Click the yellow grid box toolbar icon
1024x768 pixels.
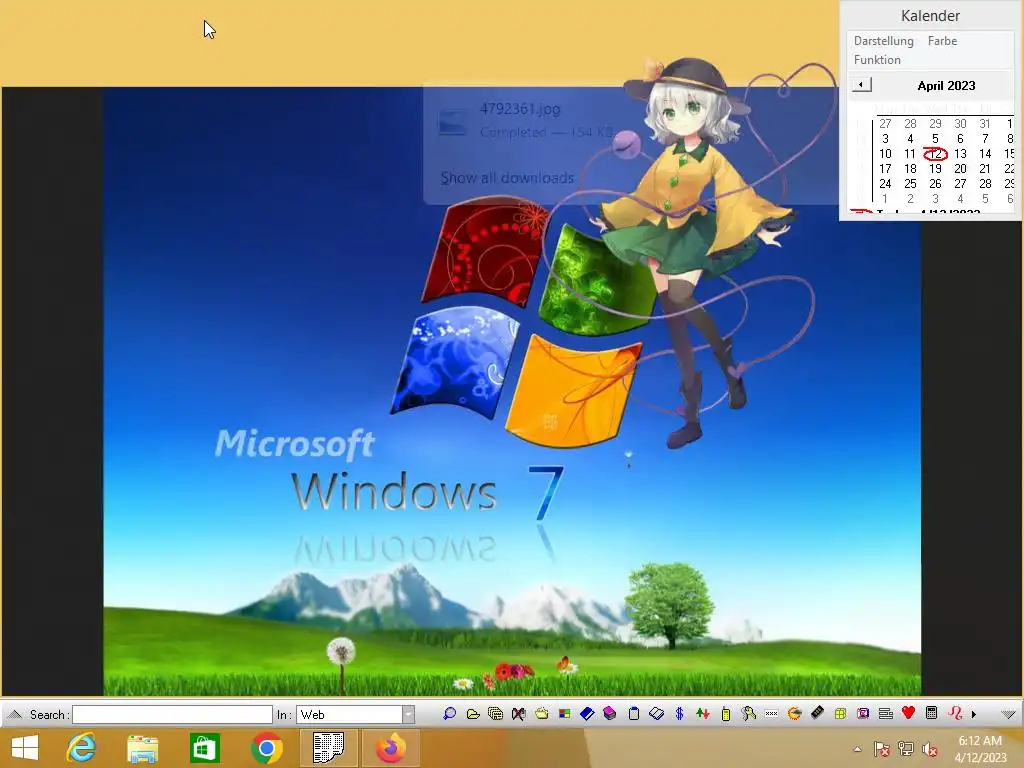click(840, 714)
